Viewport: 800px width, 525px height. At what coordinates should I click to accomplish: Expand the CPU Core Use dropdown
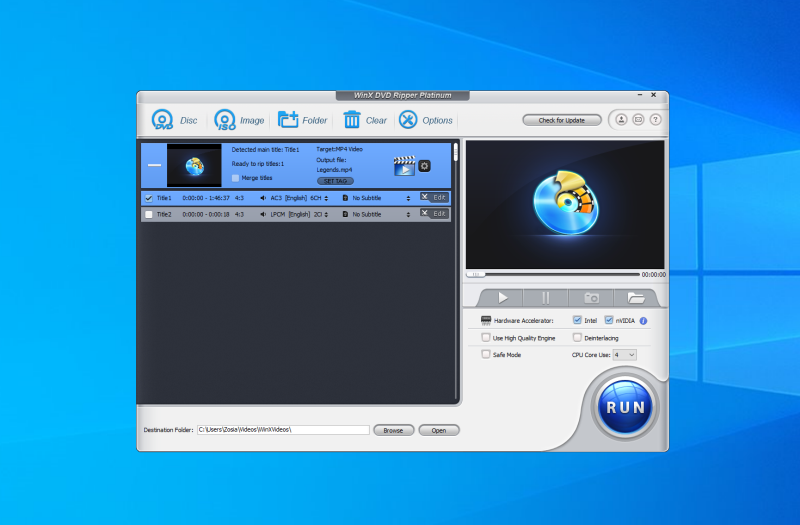coord(625,354)
